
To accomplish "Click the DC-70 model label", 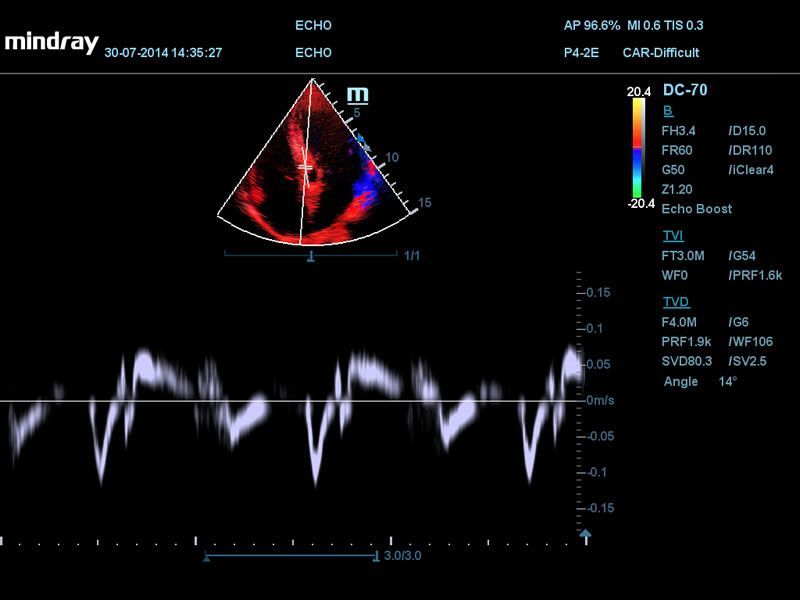I will pyautogui.click(x=685, y=90).
